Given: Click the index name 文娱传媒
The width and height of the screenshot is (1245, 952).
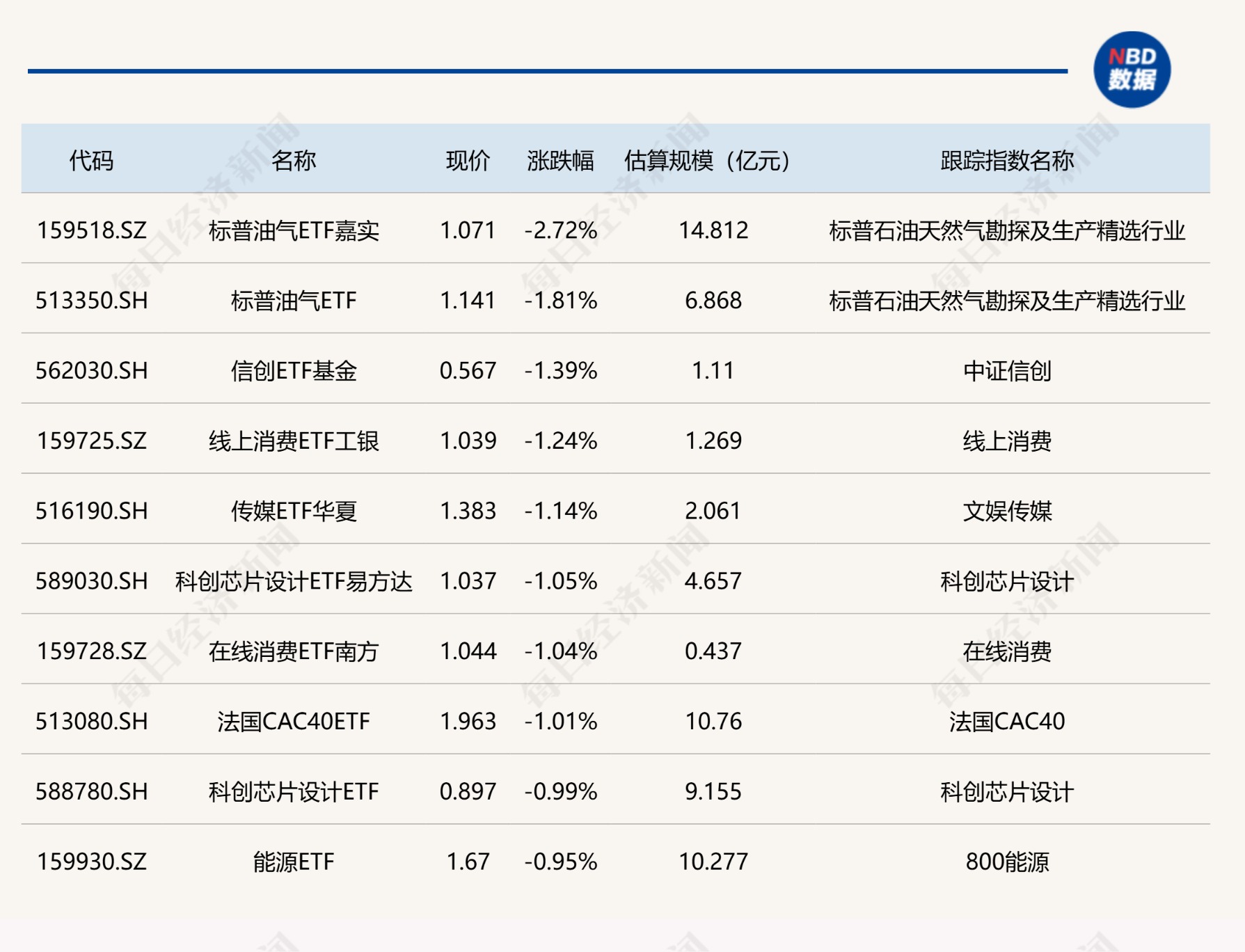Looking at the screenshot, I should click(1007, 511).
